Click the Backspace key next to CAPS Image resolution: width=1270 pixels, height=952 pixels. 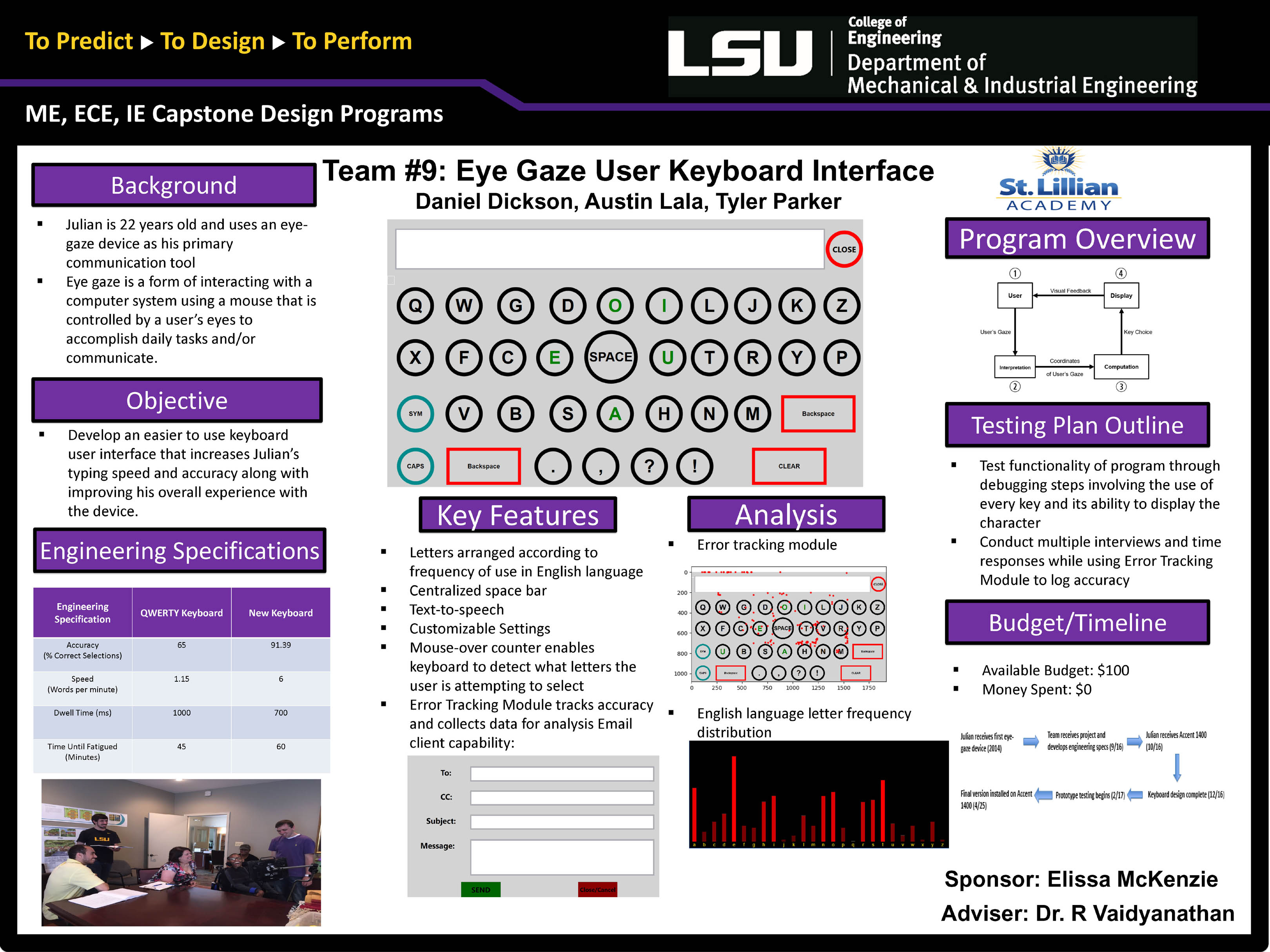pos(483,466)
